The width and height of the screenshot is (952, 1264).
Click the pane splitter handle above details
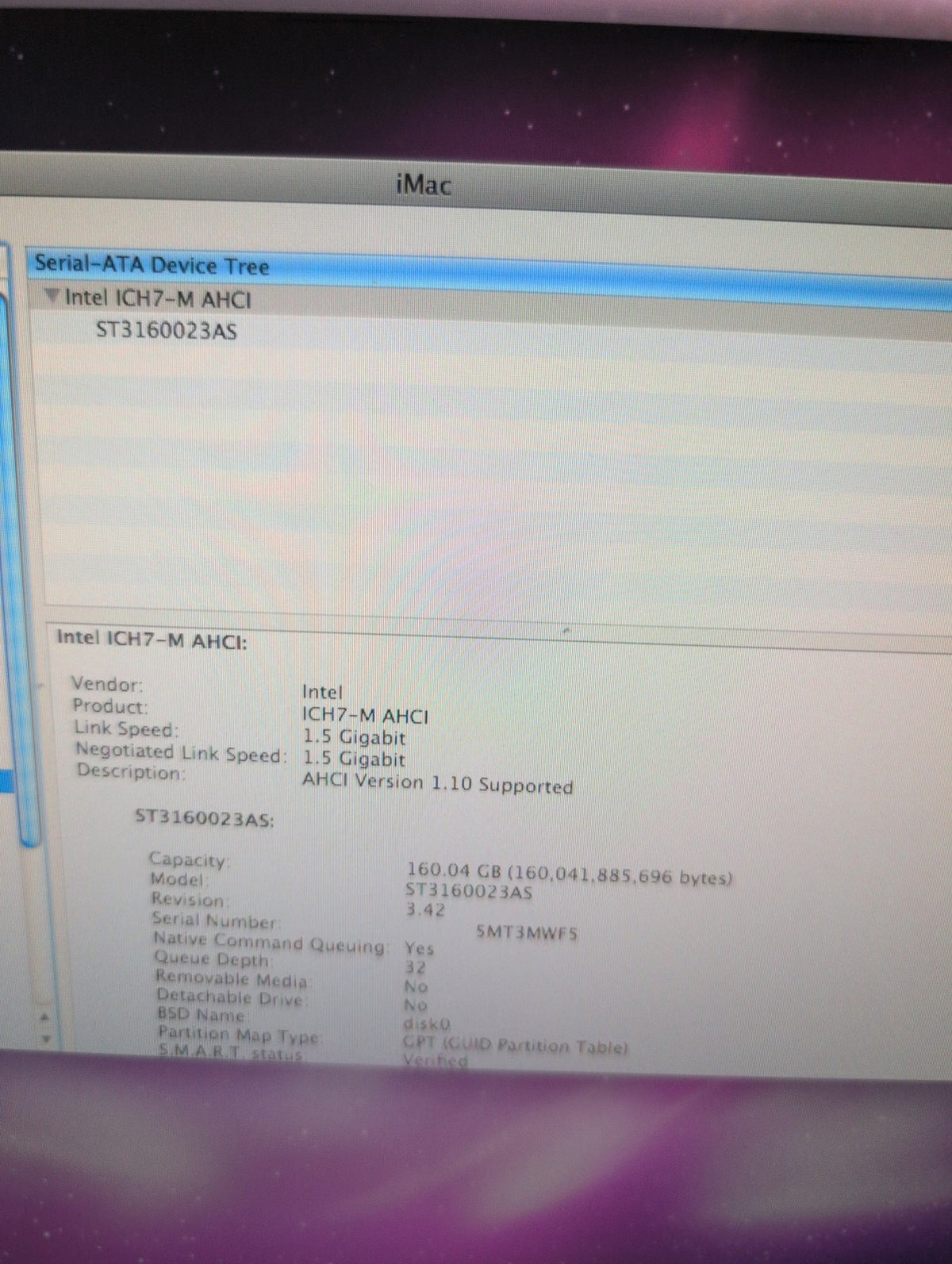pos(567,631)
